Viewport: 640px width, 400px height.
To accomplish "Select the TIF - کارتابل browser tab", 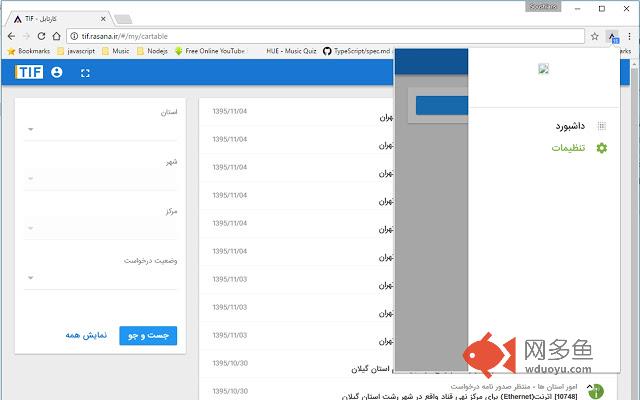I will click(57, 19).
